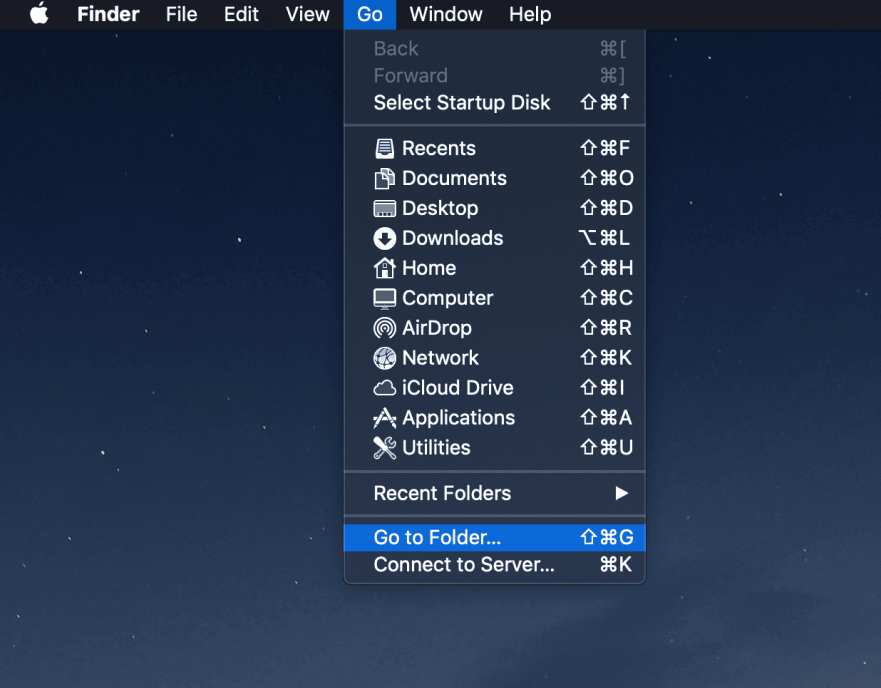Open the Window menu

446,14
